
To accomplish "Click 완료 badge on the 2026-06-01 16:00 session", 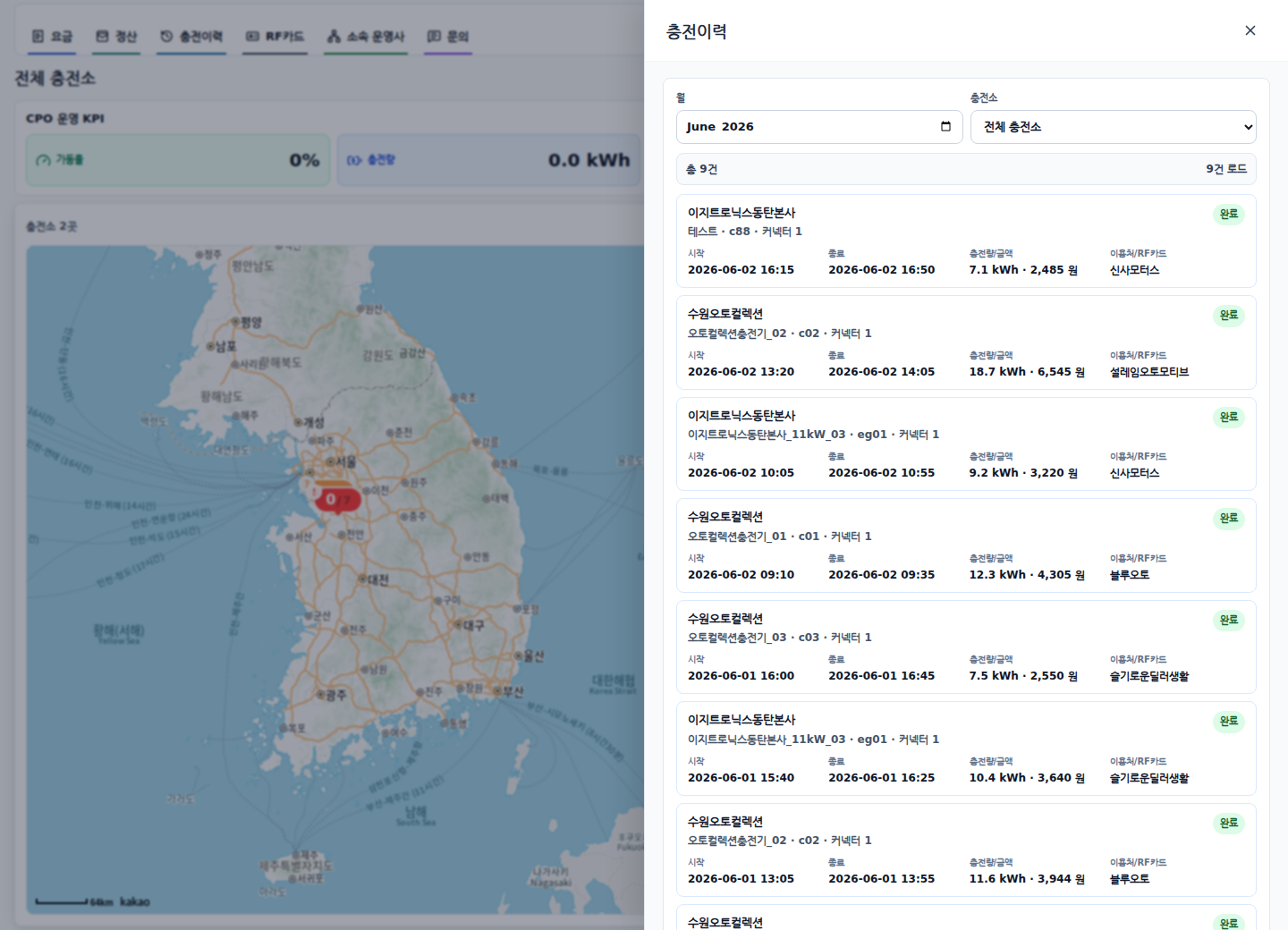I will coord(1229,620).
